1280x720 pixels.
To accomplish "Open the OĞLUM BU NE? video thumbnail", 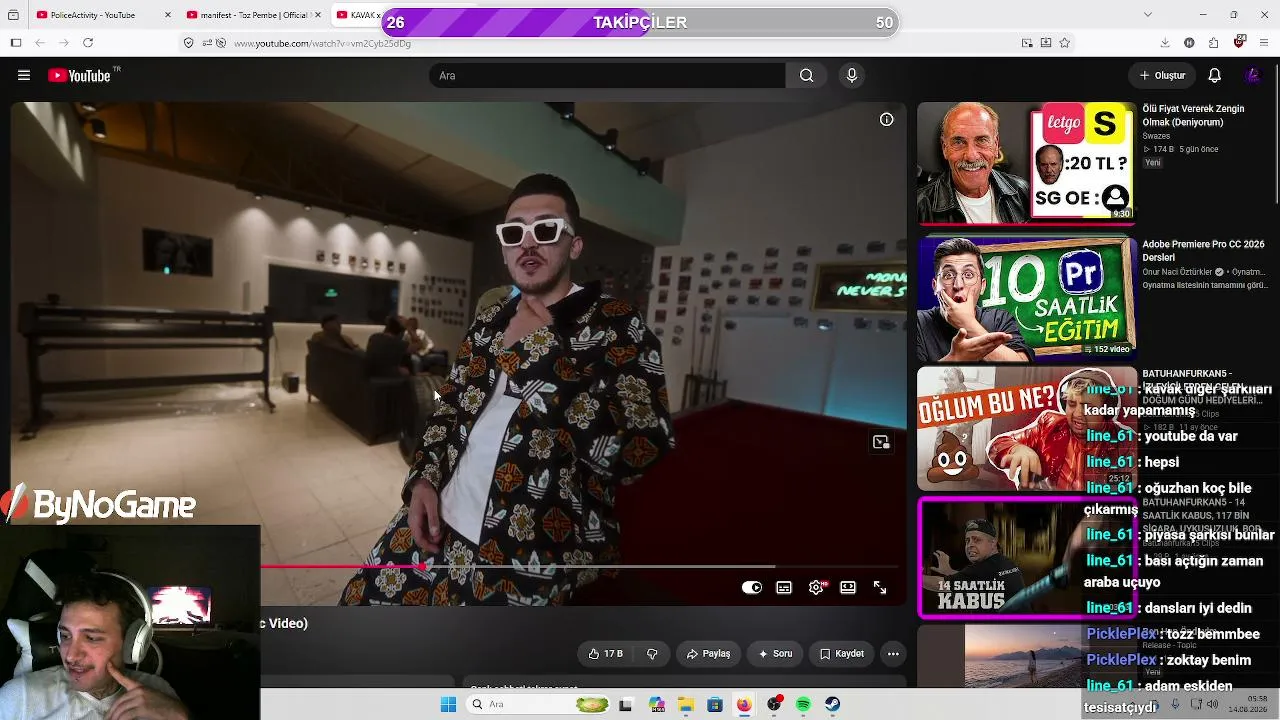I will click(1026, 429).
